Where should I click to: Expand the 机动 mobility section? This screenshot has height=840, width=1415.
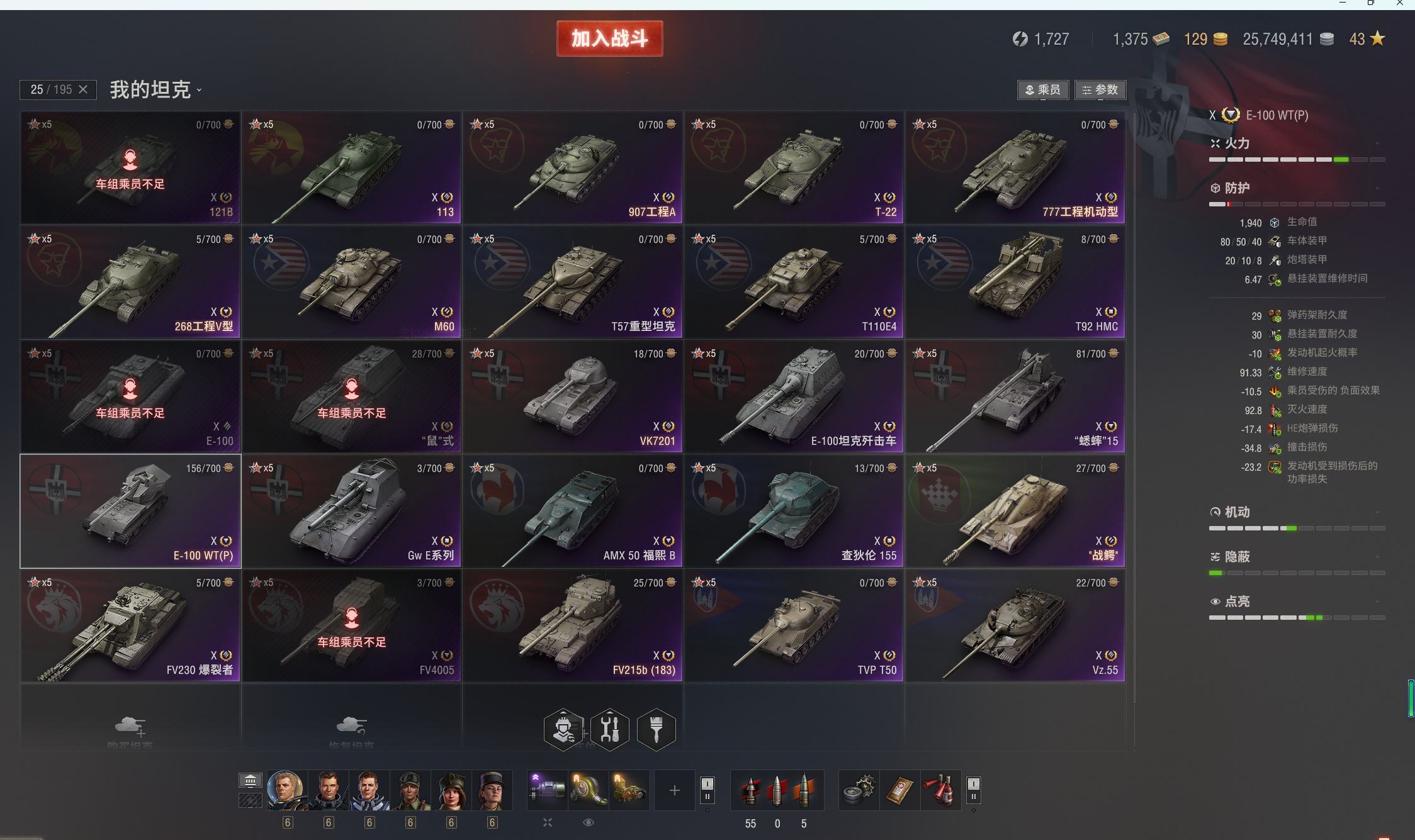[1297, 512]
